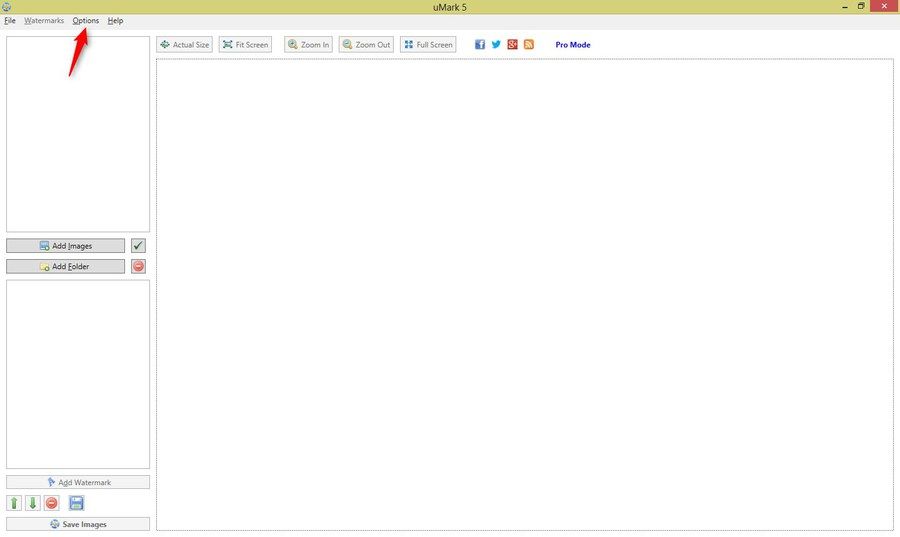Move watermark down with green down arrow
Screen dimensions: 900x537
[33, 503]
